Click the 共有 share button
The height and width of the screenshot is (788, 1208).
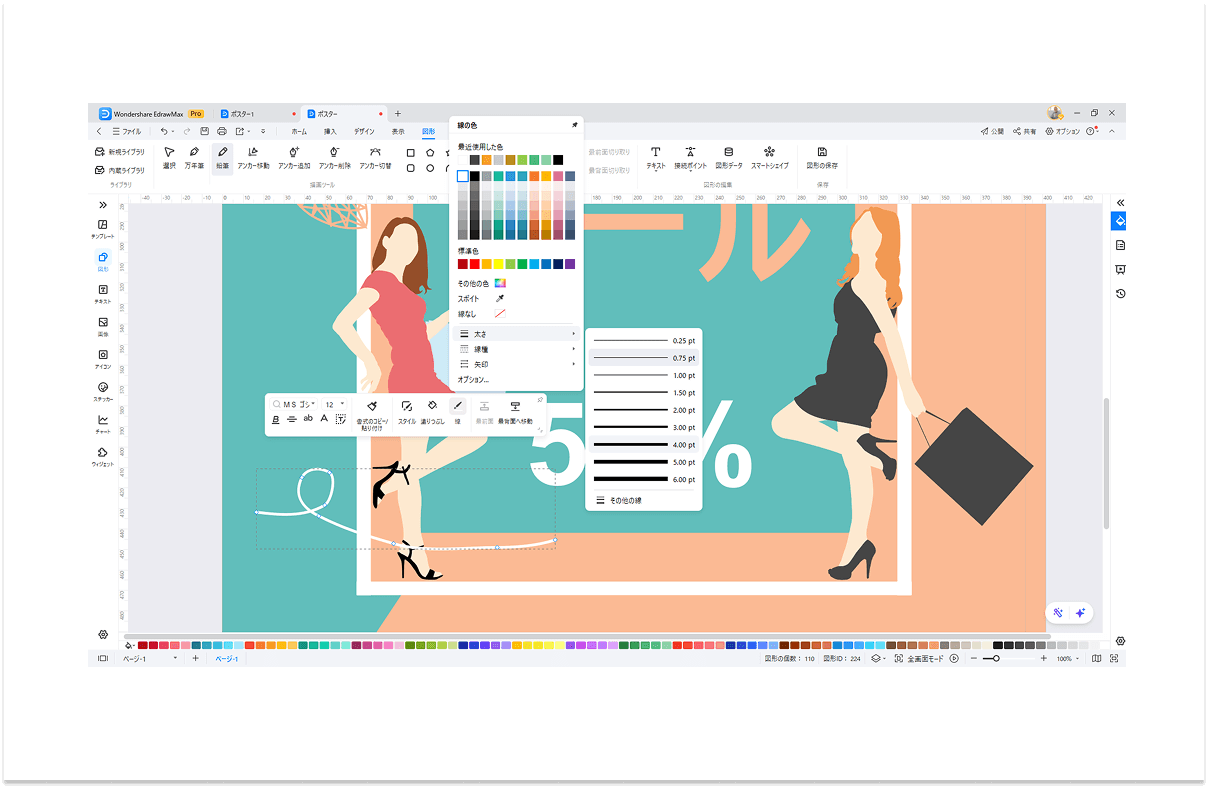click(x=1023, y=131)
